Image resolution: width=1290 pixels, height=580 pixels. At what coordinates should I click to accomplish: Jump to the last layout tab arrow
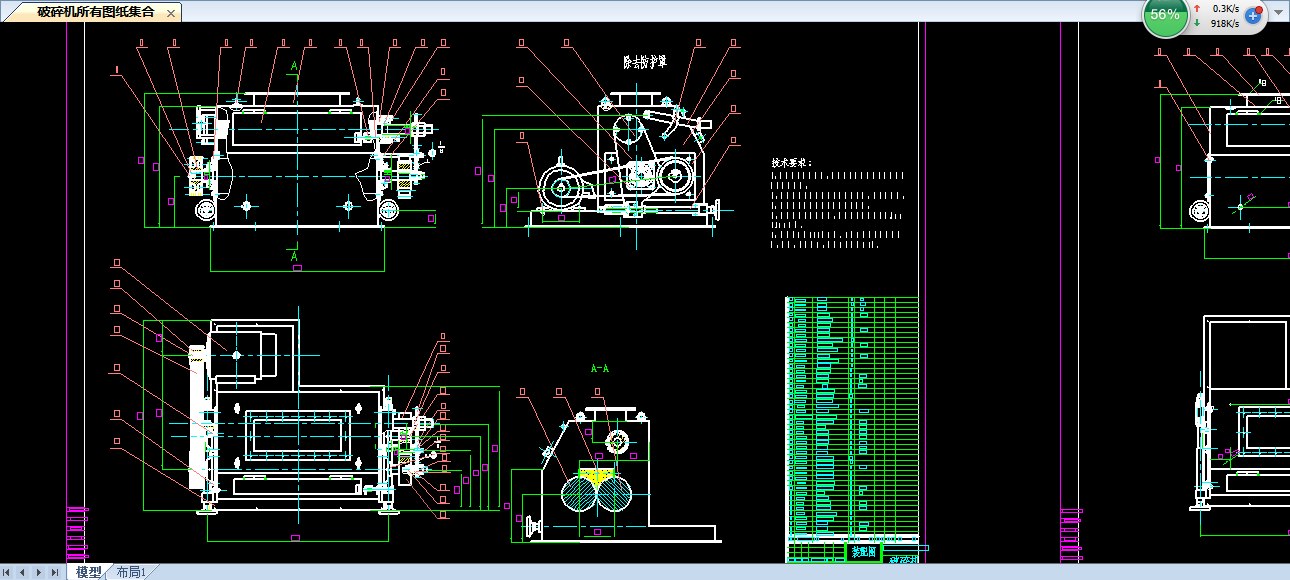point(54,572)
